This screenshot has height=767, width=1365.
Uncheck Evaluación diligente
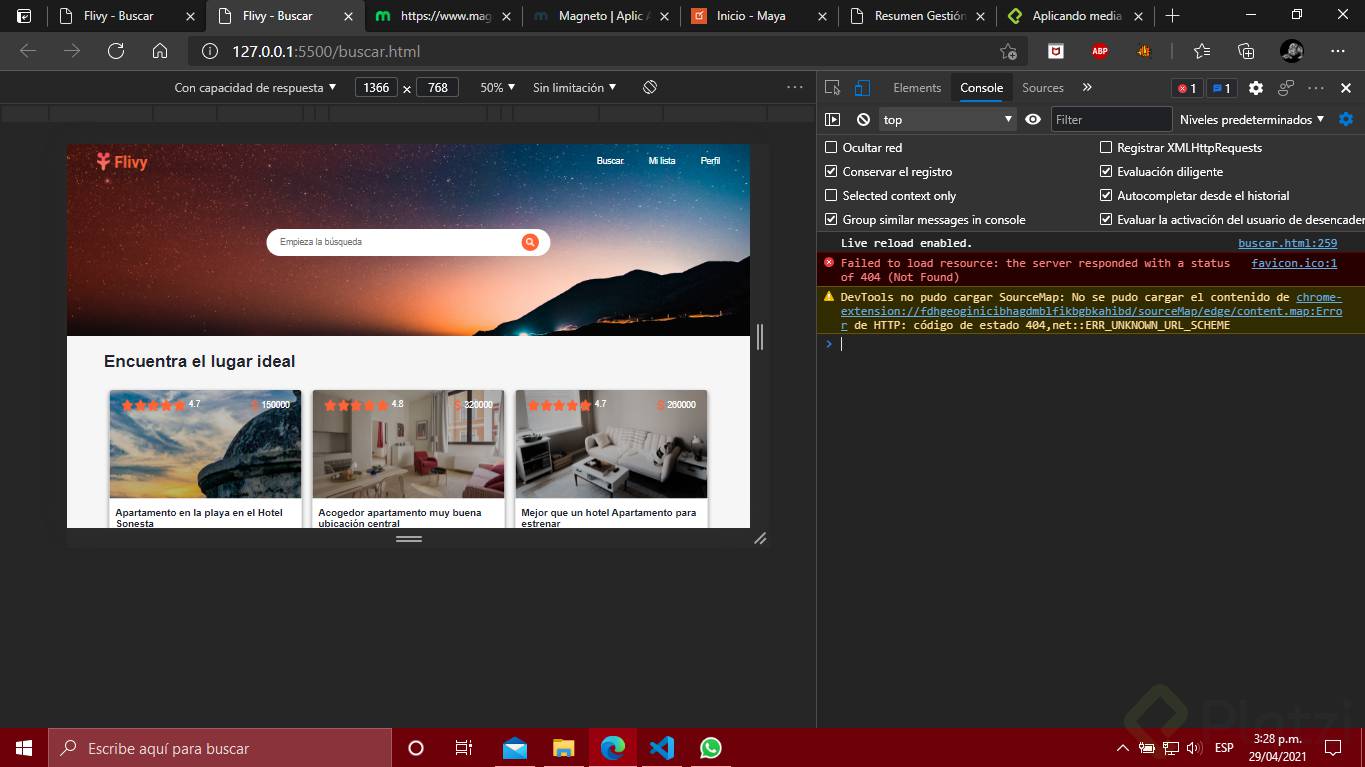coord(1106,171)
